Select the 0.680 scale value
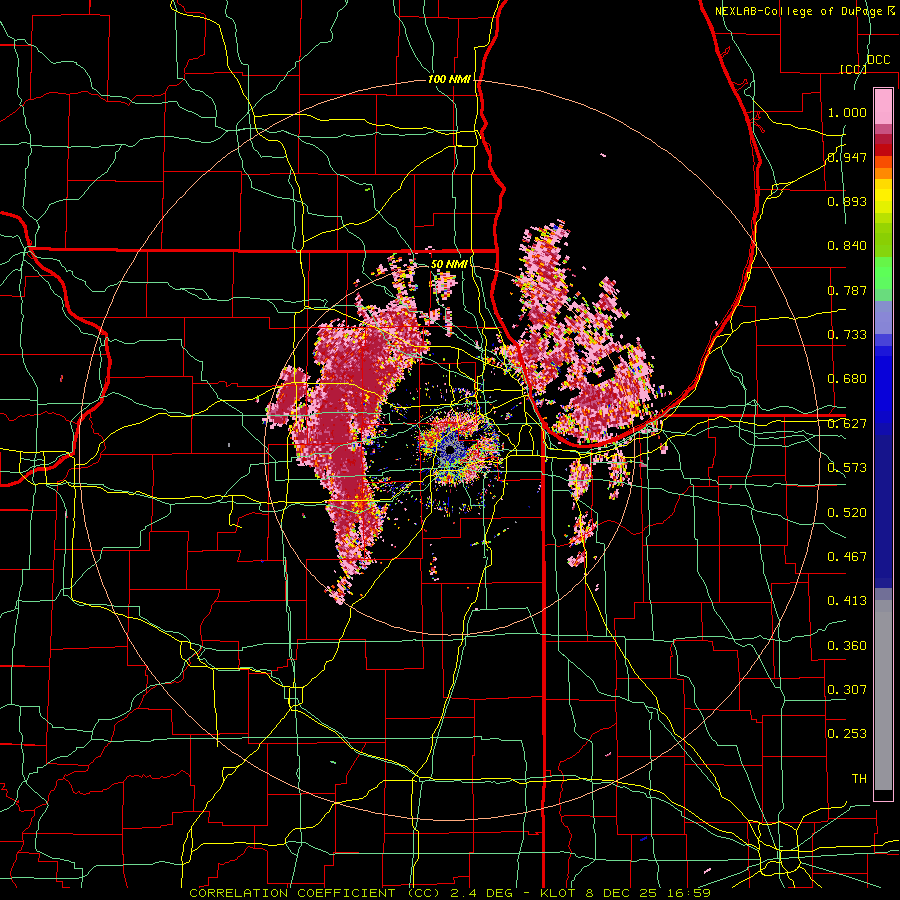Screen dimensions: 900x900 tap(847, 379)
